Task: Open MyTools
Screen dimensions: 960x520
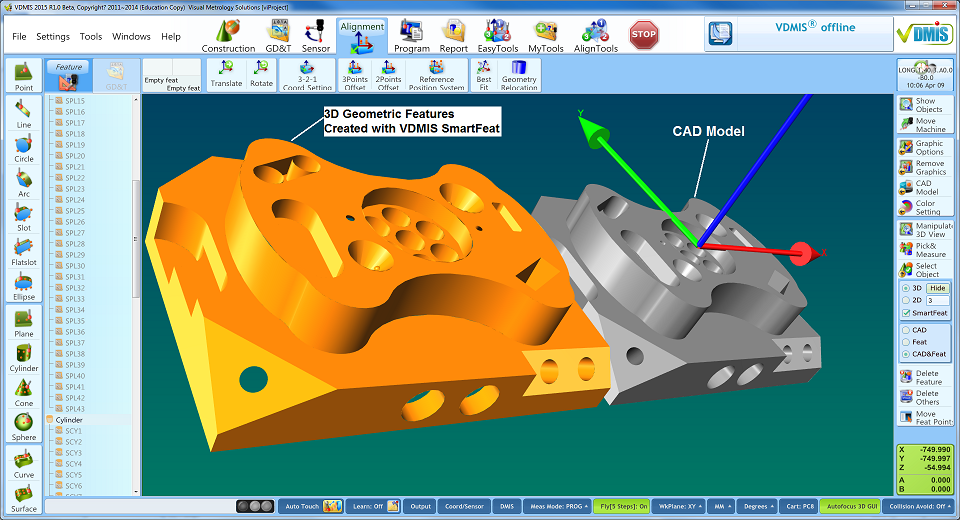Action: tap(546, 36)
